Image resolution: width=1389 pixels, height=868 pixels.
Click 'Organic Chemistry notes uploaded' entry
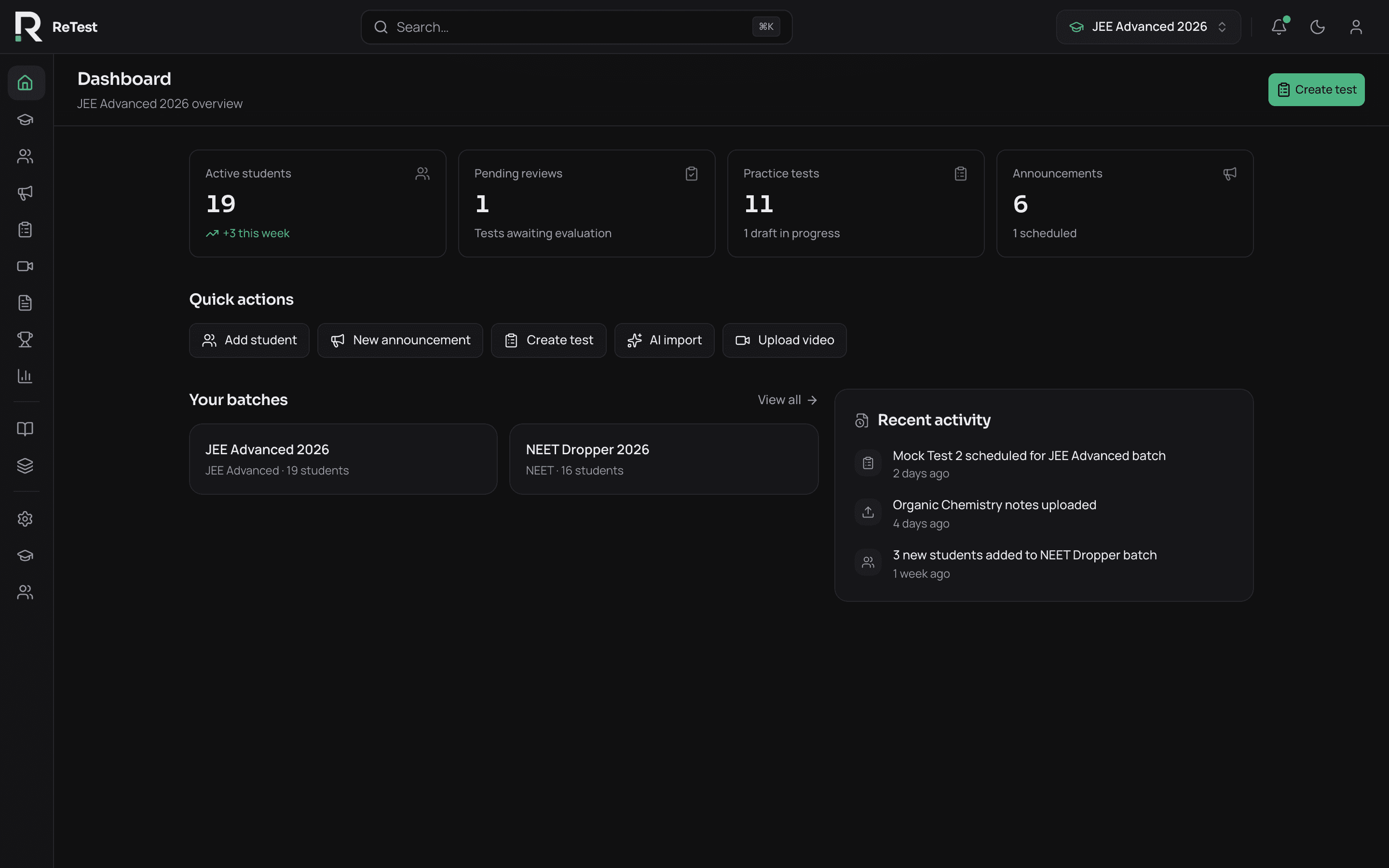click(x=994, y=505)
